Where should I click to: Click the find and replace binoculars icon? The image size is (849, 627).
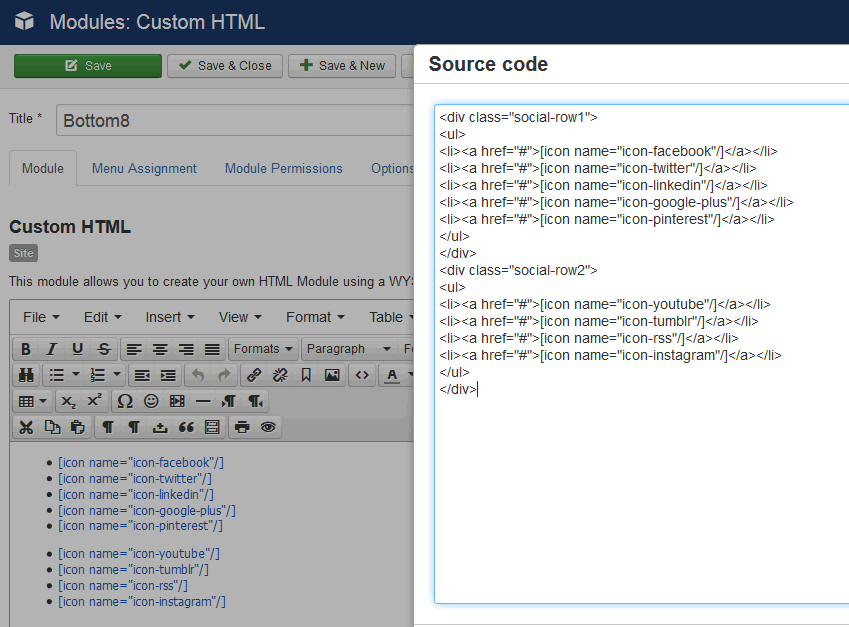(27, 375)
